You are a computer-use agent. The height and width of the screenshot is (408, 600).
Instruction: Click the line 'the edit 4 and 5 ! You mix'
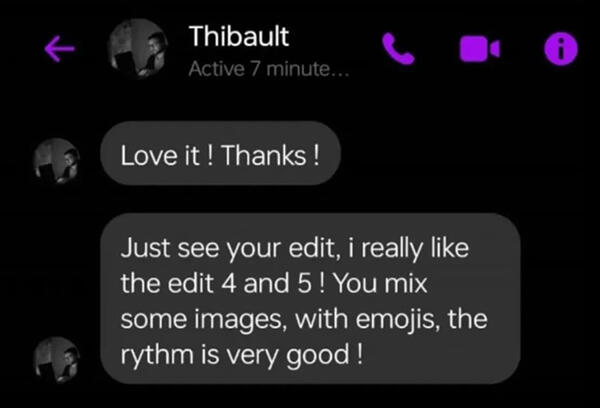click(274, 284)
